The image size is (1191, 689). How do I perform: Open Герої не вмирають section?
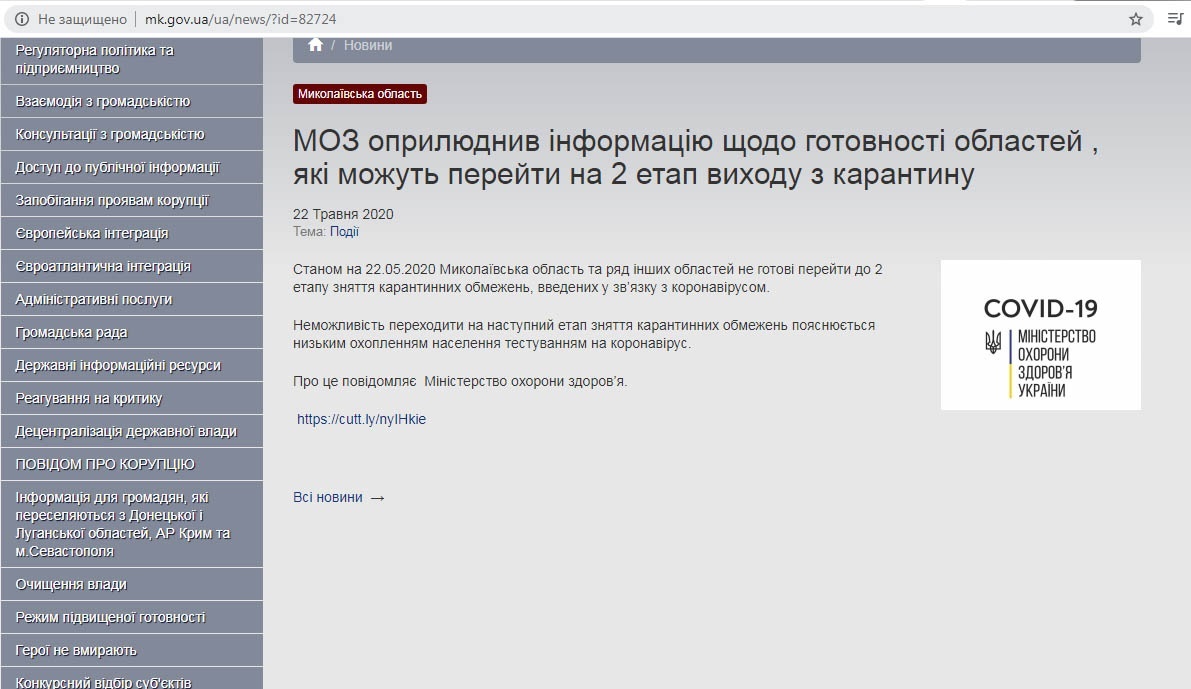[x=132, y=650]
